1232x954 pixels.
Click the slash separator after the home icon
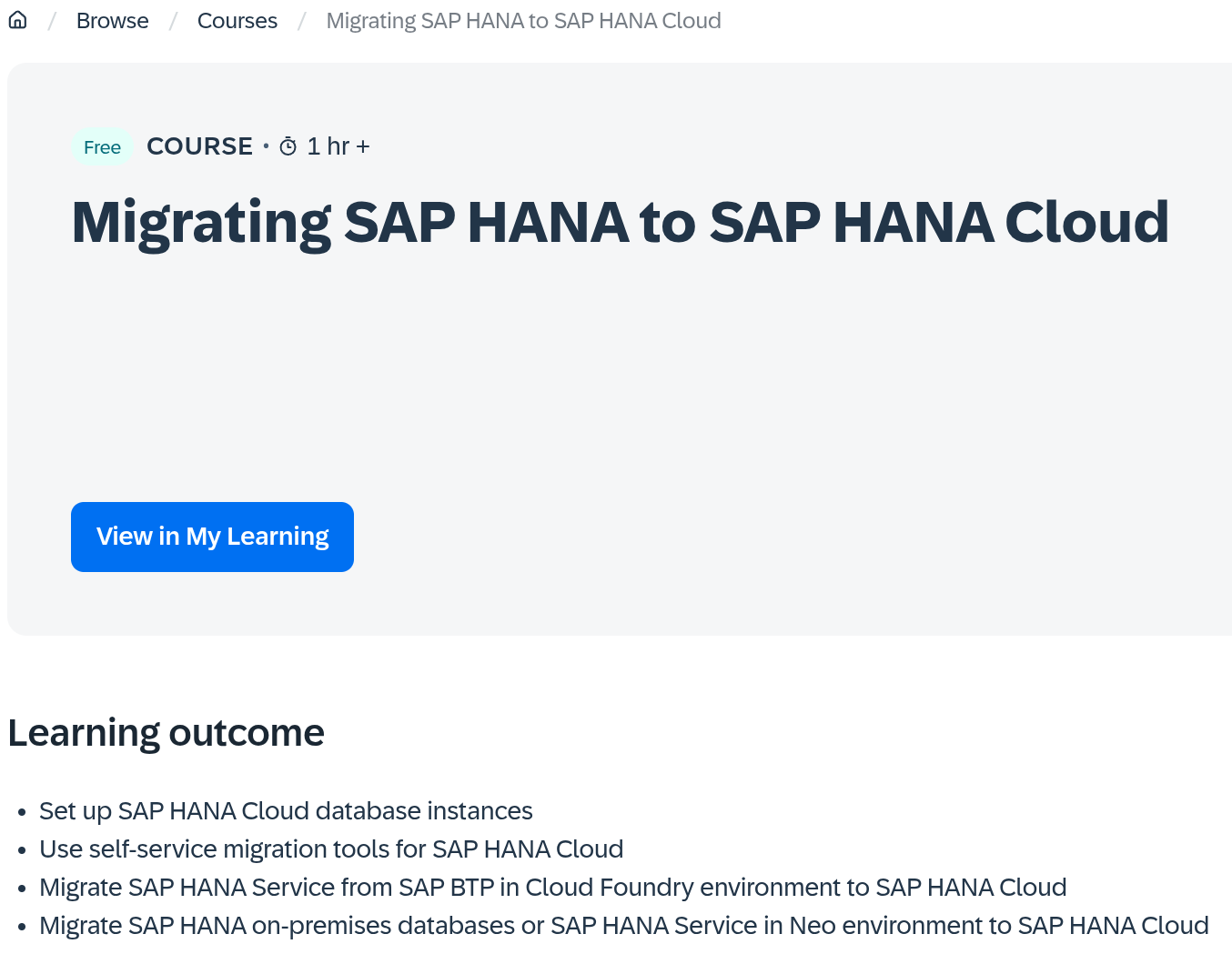click(52, 21)
